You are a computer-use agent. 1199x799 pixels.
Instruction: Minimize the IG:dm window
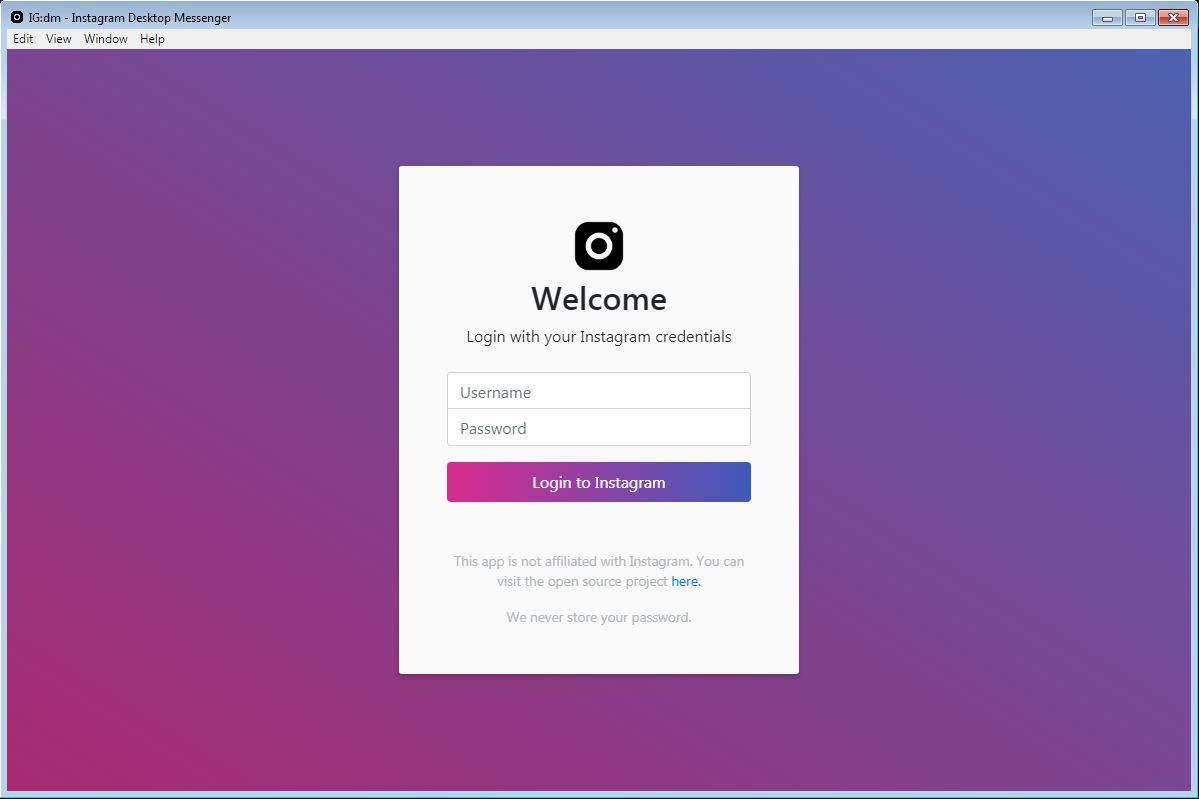1106,18
